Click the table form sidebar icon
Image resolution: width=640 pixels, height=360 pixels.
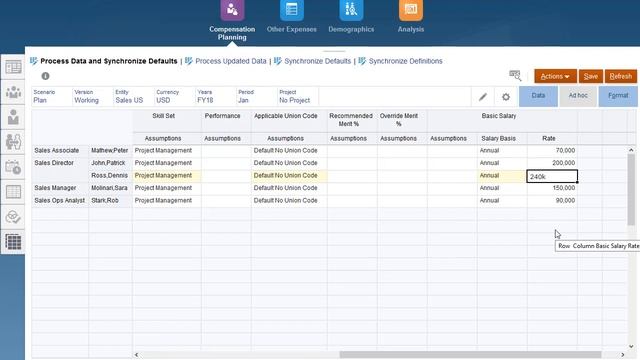point(13,192)
